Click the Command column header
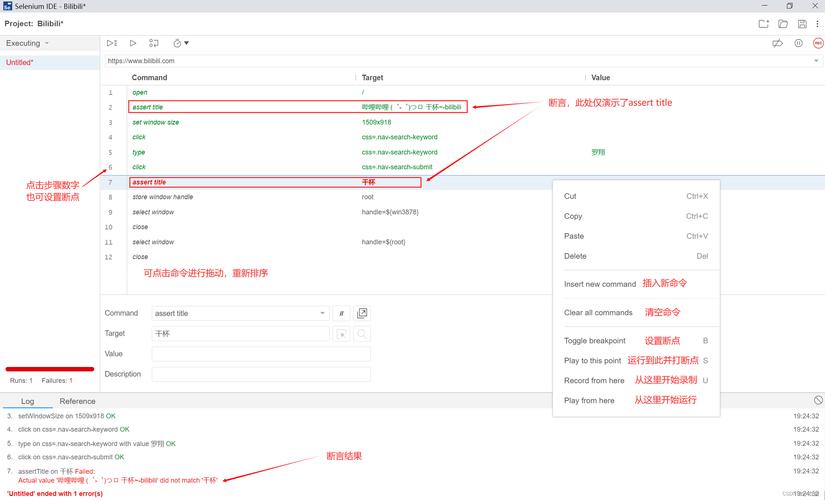Image resolution: width=825 pixels, height=500 pixels. point(149,77)
